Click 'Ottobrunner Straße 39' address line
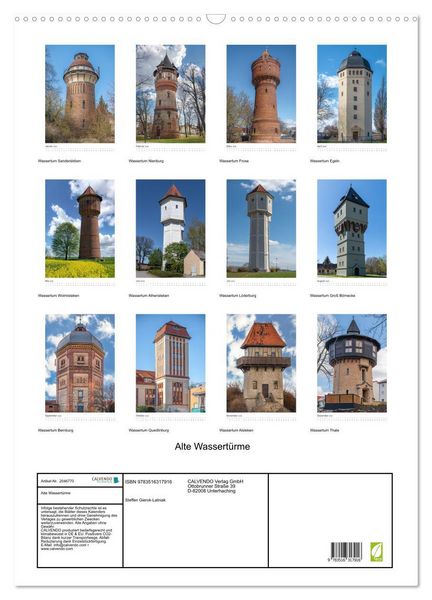The height and width of the screenshot is (600, 432). [x=211, y=486]
